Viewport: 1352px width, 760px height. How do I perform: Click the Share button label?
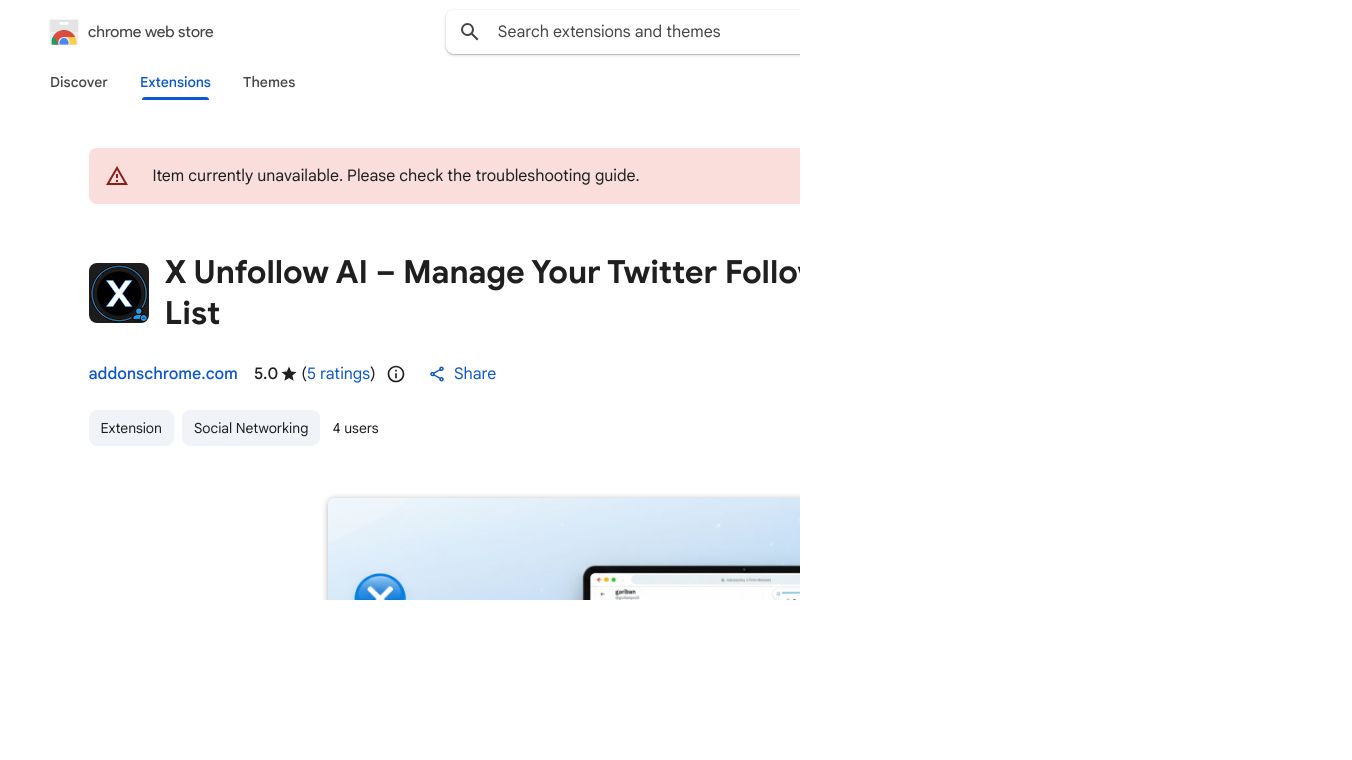(x=474, y=373)
